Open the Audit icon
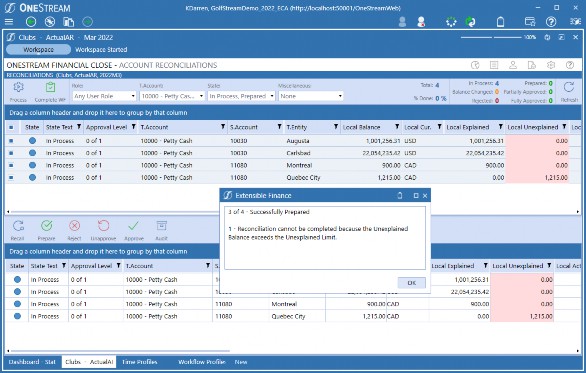The image size is (586, 373). (161, 226)
